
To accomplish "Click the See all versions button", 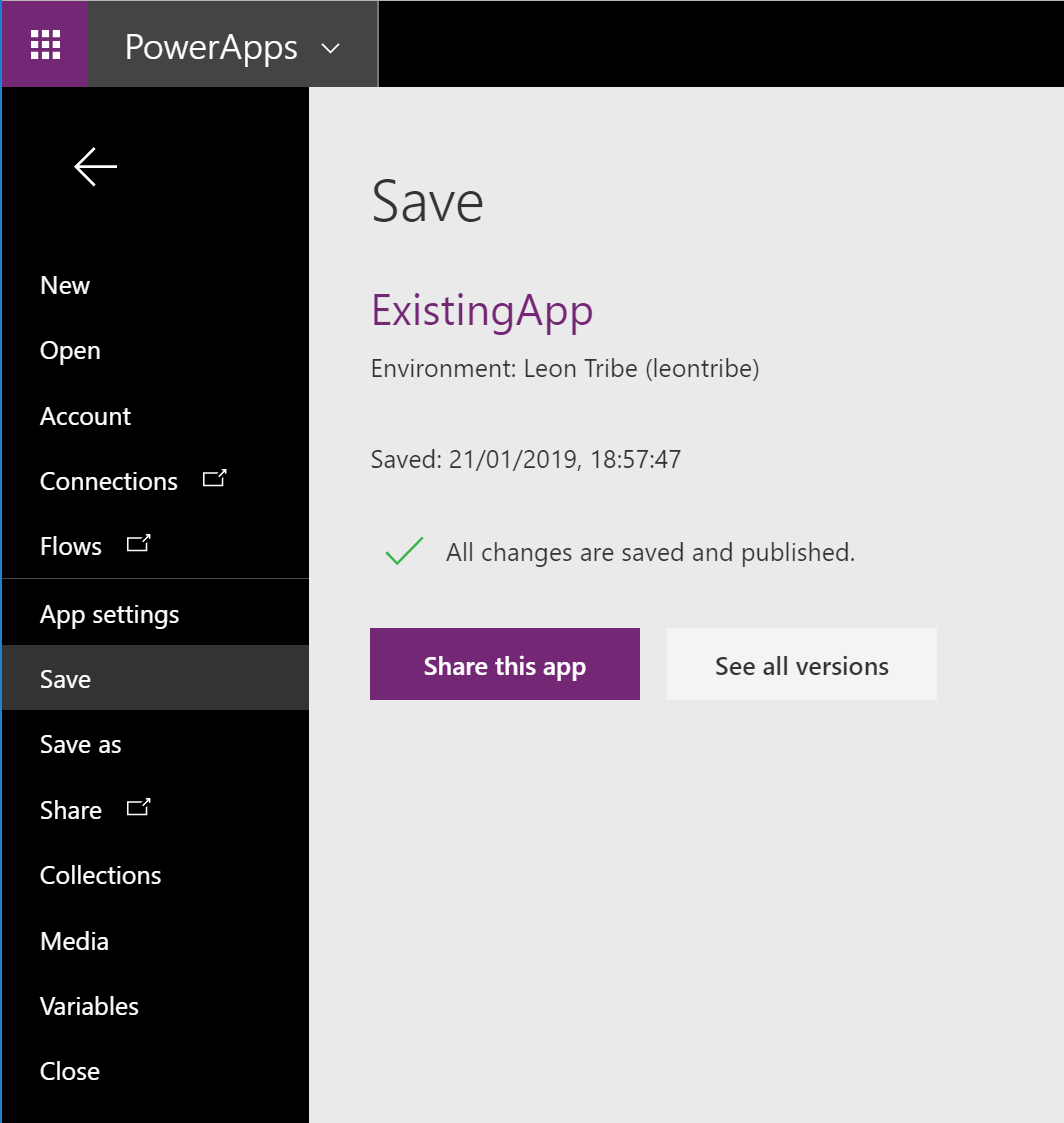I will (801, 665).
